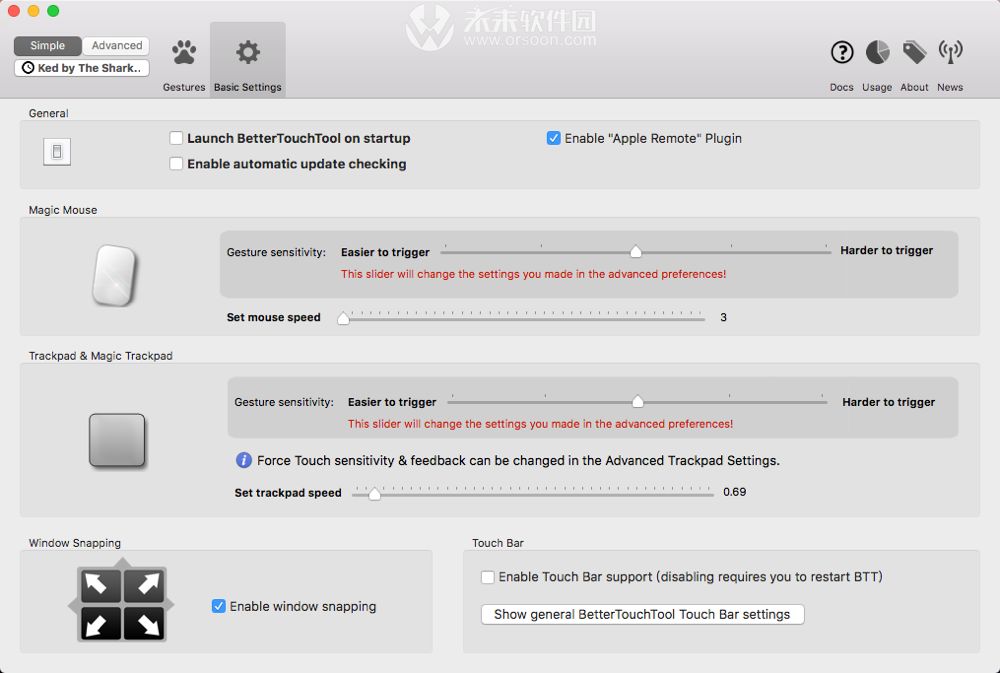This screenshot has height=673, width=1000.
Task: Open the Usage pie chart icon
Action: (x=878, y=52)
